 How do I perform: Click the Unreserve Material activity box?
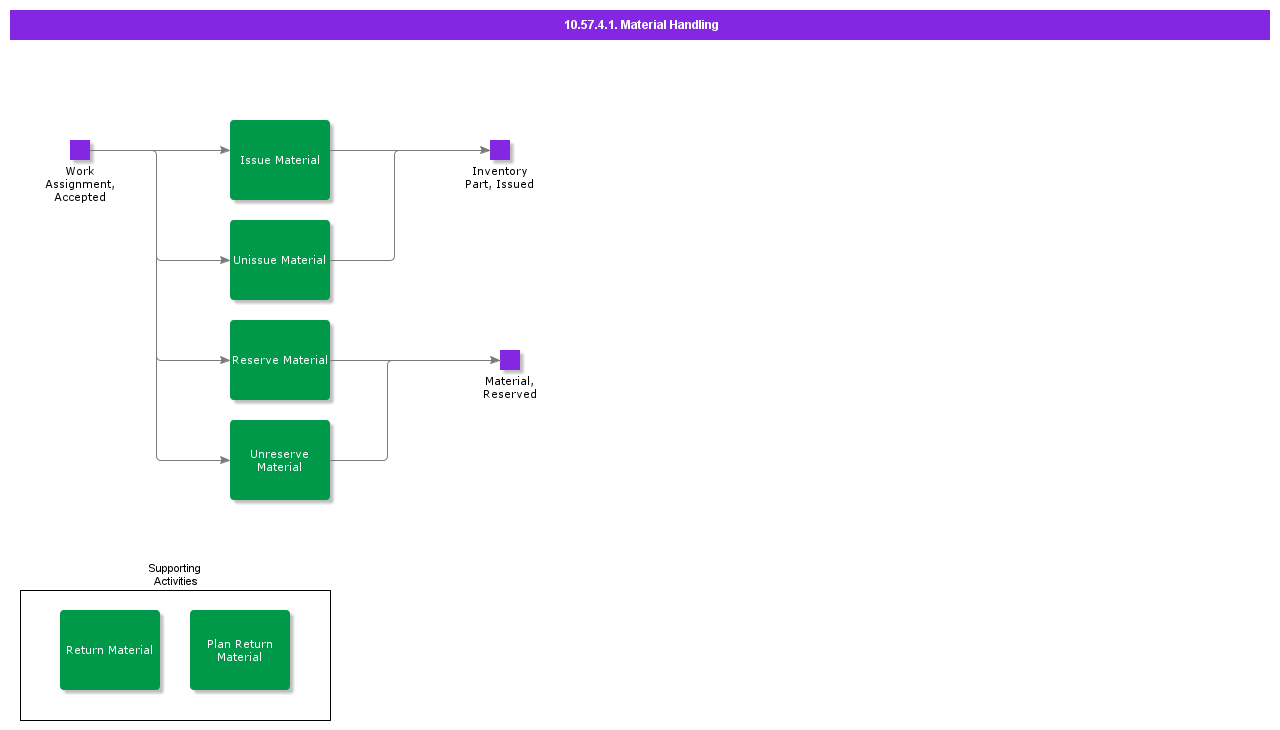coord(280,460)
